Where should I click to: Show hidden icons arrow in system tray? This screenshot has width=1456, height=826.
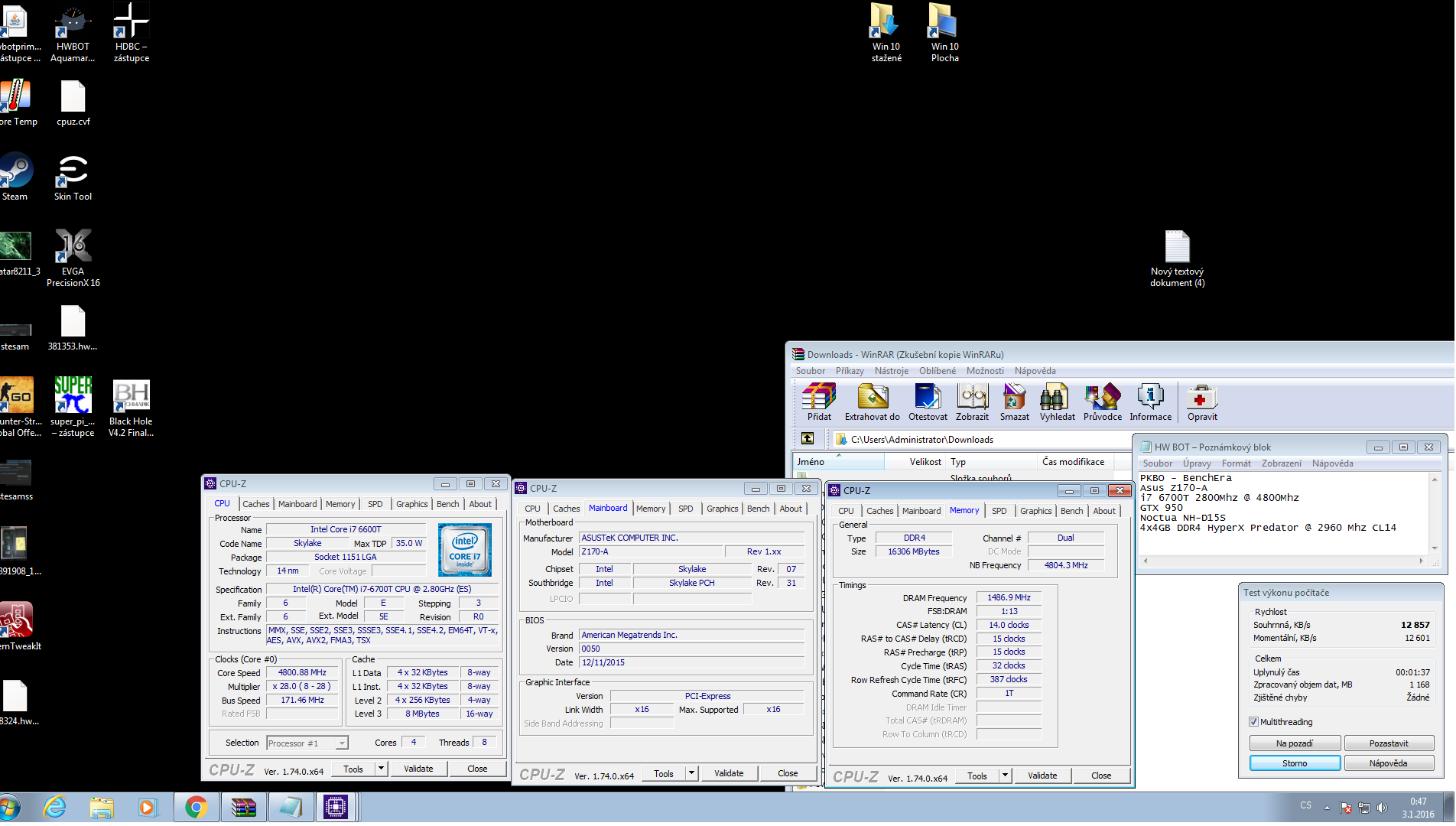tap(1327, 807)
